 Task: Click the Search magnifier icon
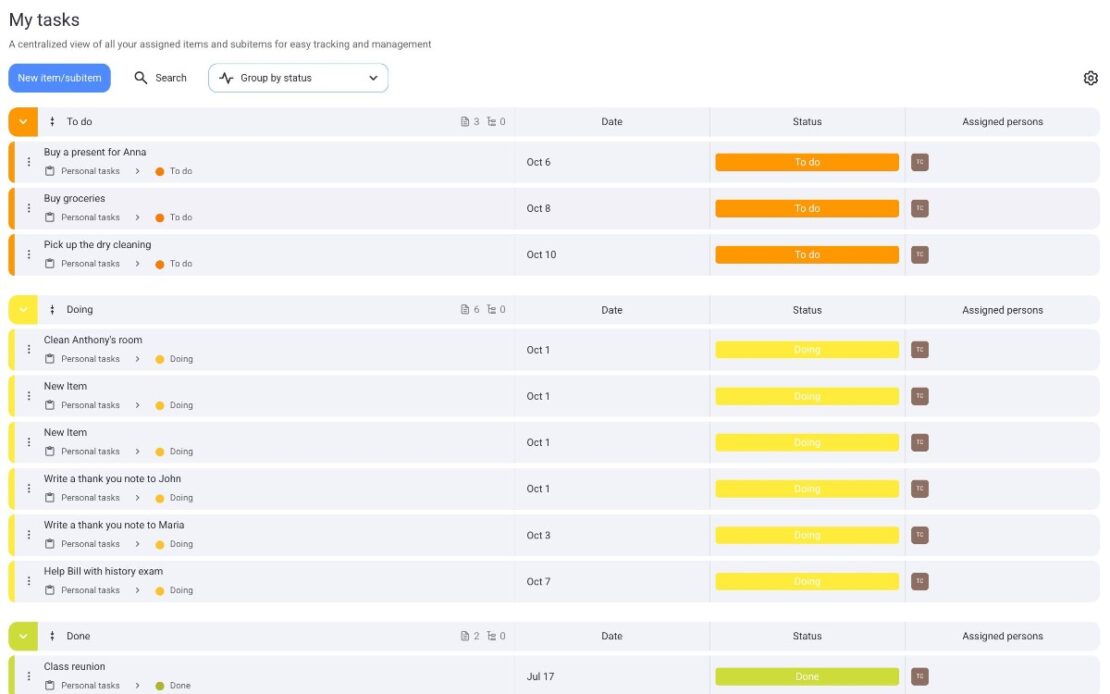(141, 78)
